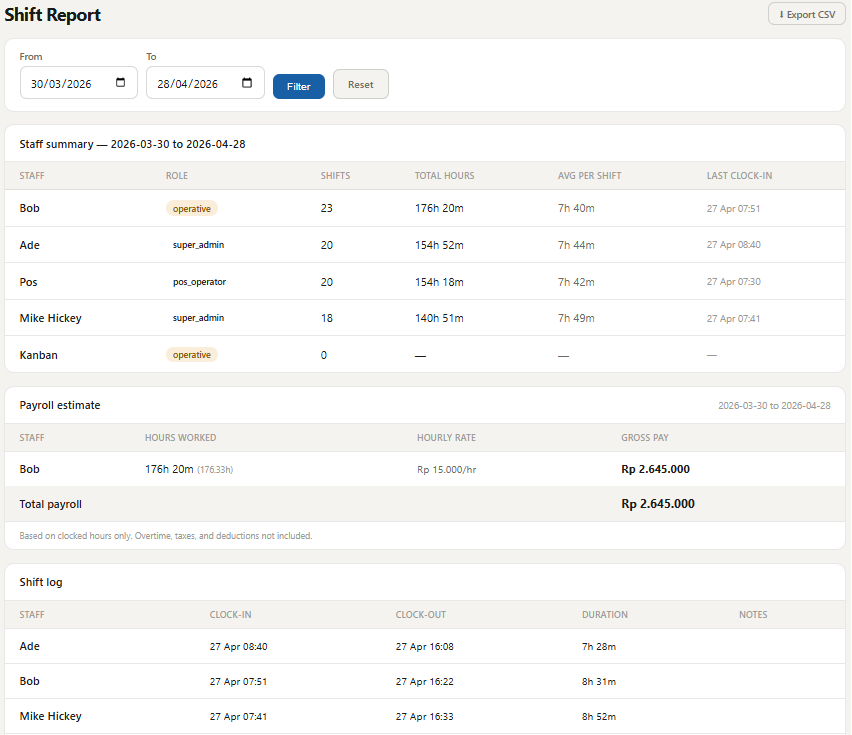Click the DURATION column header
The width and height of the screenshot is (852, 735).
click(605, 614)
